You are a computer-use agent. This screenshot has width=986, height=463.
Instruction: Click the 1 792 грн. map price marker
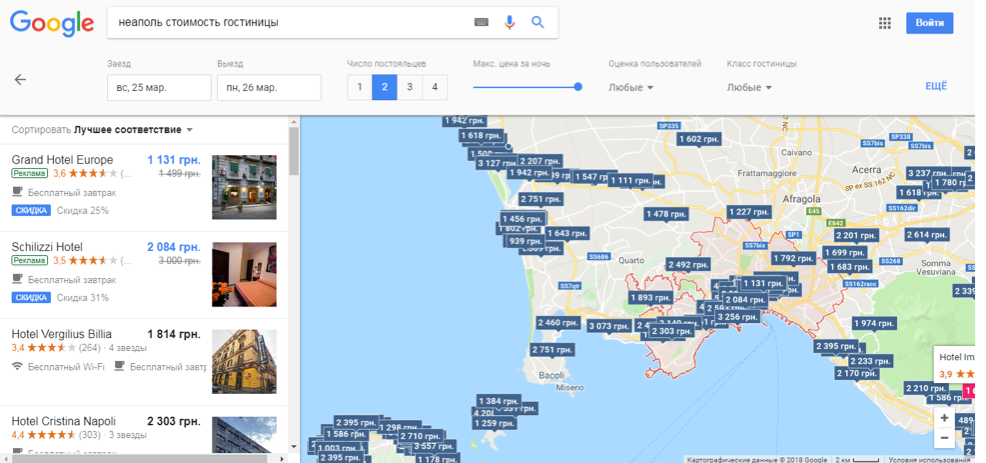[794, 258]
